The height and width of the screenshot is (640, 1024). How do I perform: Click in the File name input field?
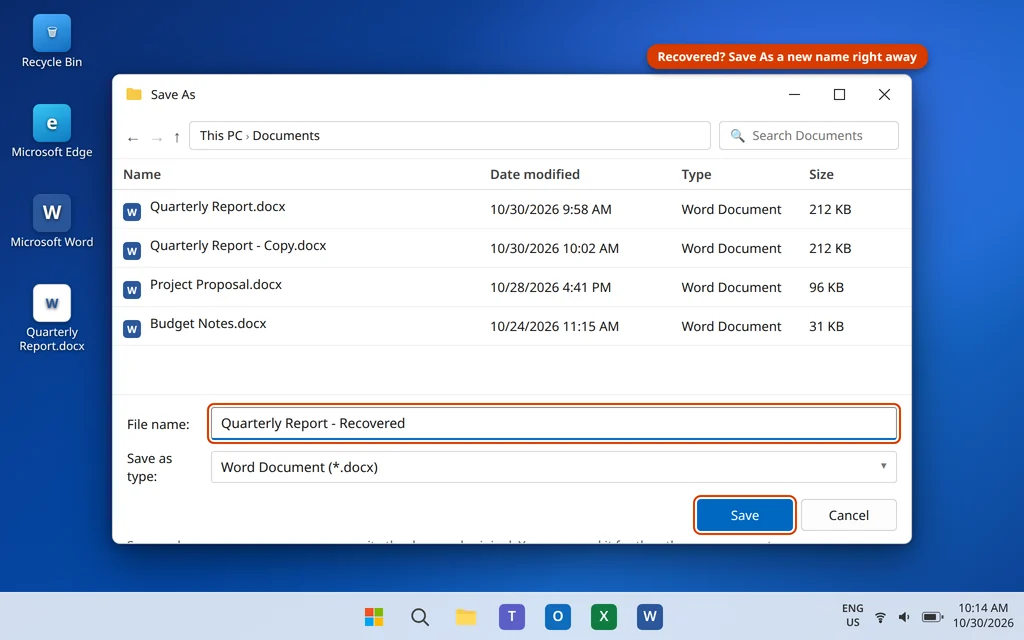pos(553,423)
